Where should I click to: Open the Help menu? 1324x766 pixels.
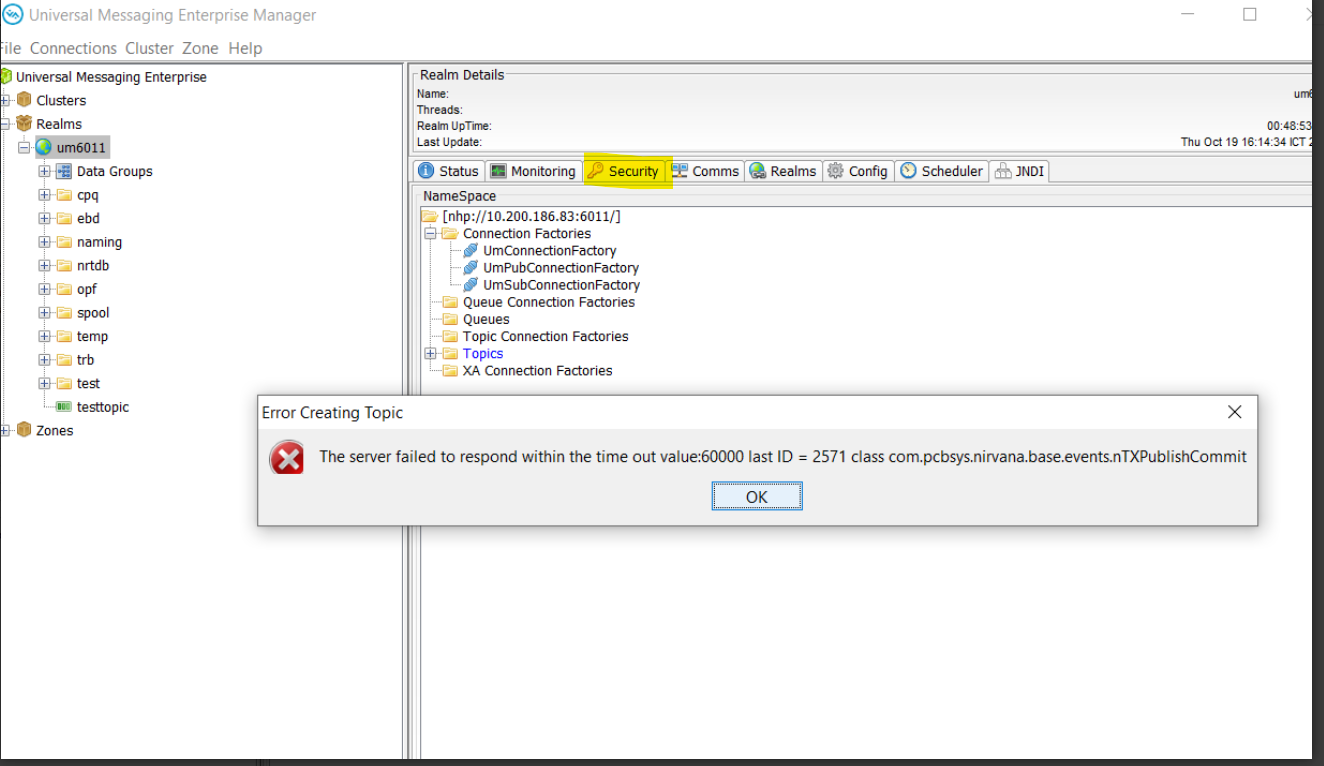245,48
